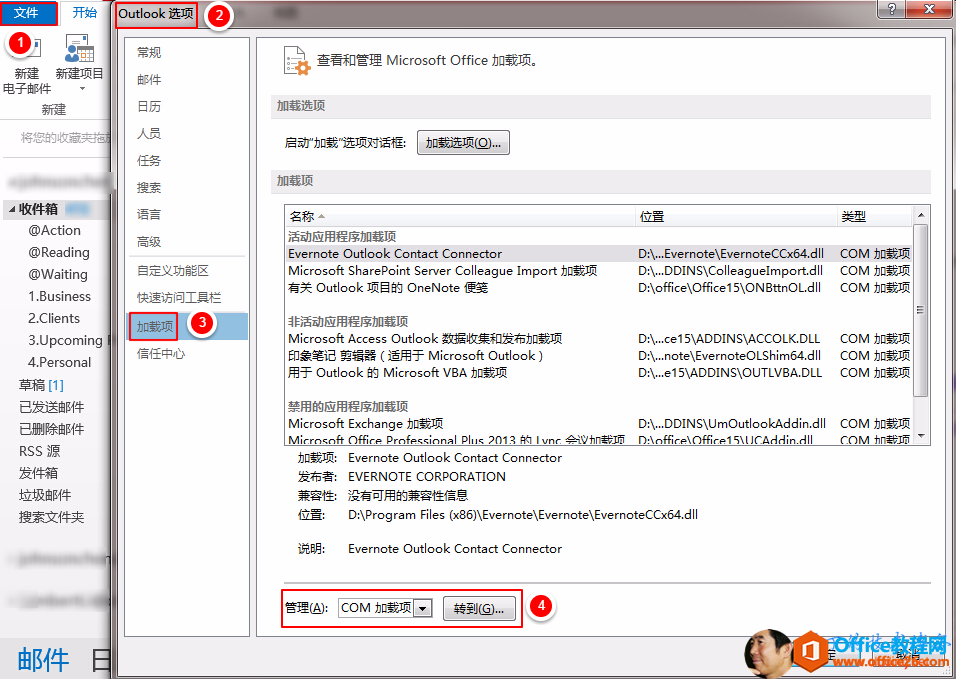The width and height of the screenshot is (956, 679).
Task: Select 有关 Outlook 项目的 OneNote 便笺 row
Action: point(599,288)
